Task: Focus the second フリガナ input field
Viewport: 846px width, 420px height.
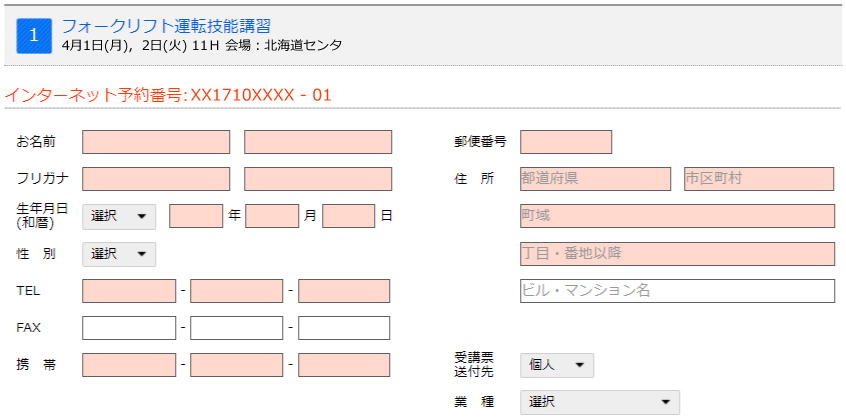Action: tap(318, 179)
